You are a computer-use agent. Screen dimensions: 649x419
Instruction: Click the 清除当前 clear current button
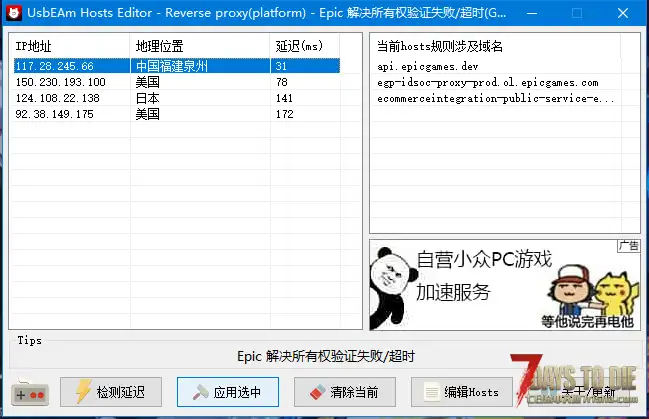tap(345, 392)
